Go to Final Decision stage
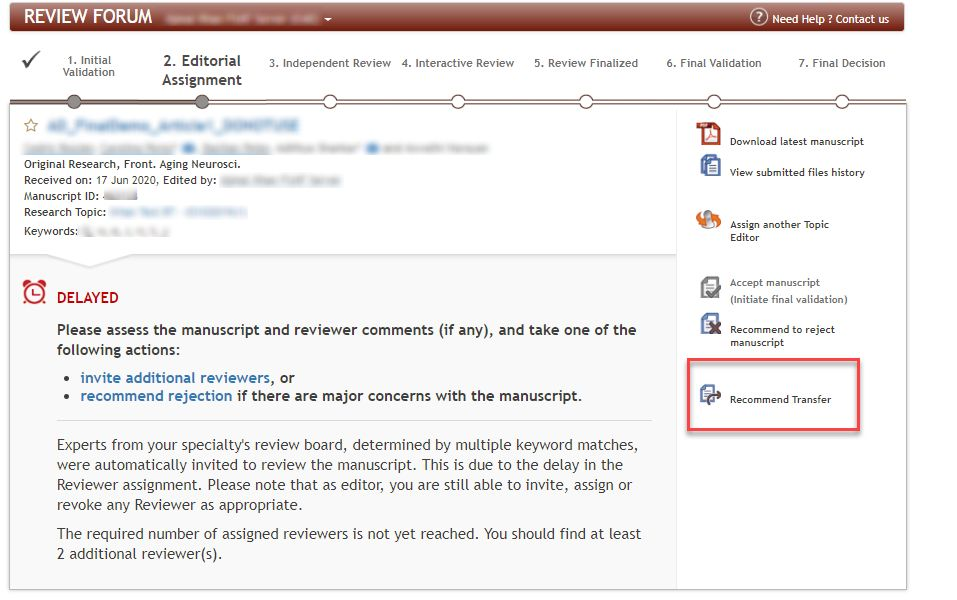 [x=841, y=63]
